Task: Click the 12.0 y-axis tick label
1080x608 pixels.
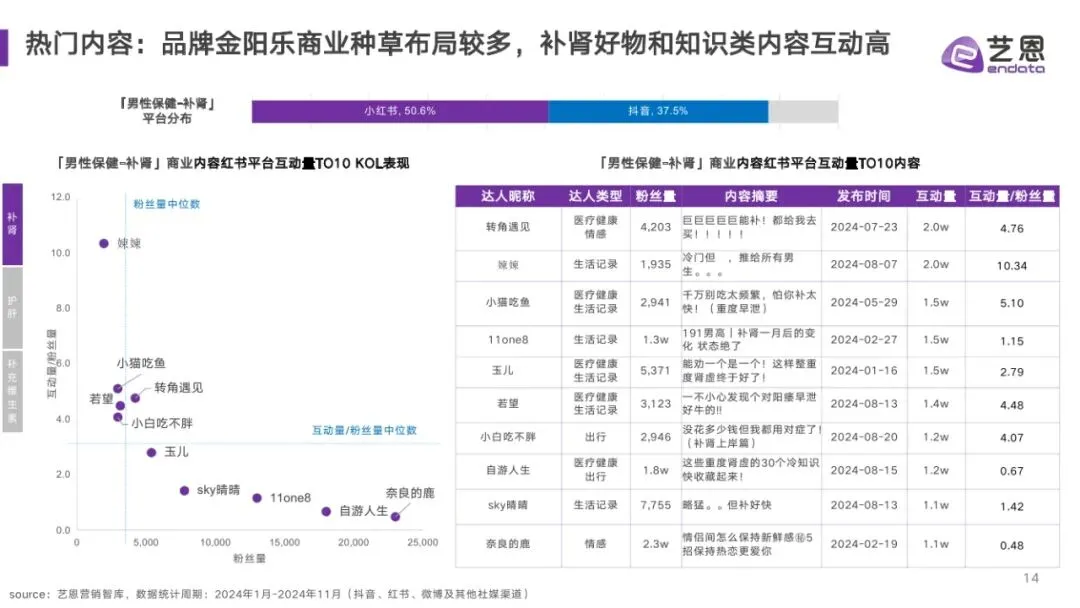Action: pyautogui.click(x=61, y=197)
